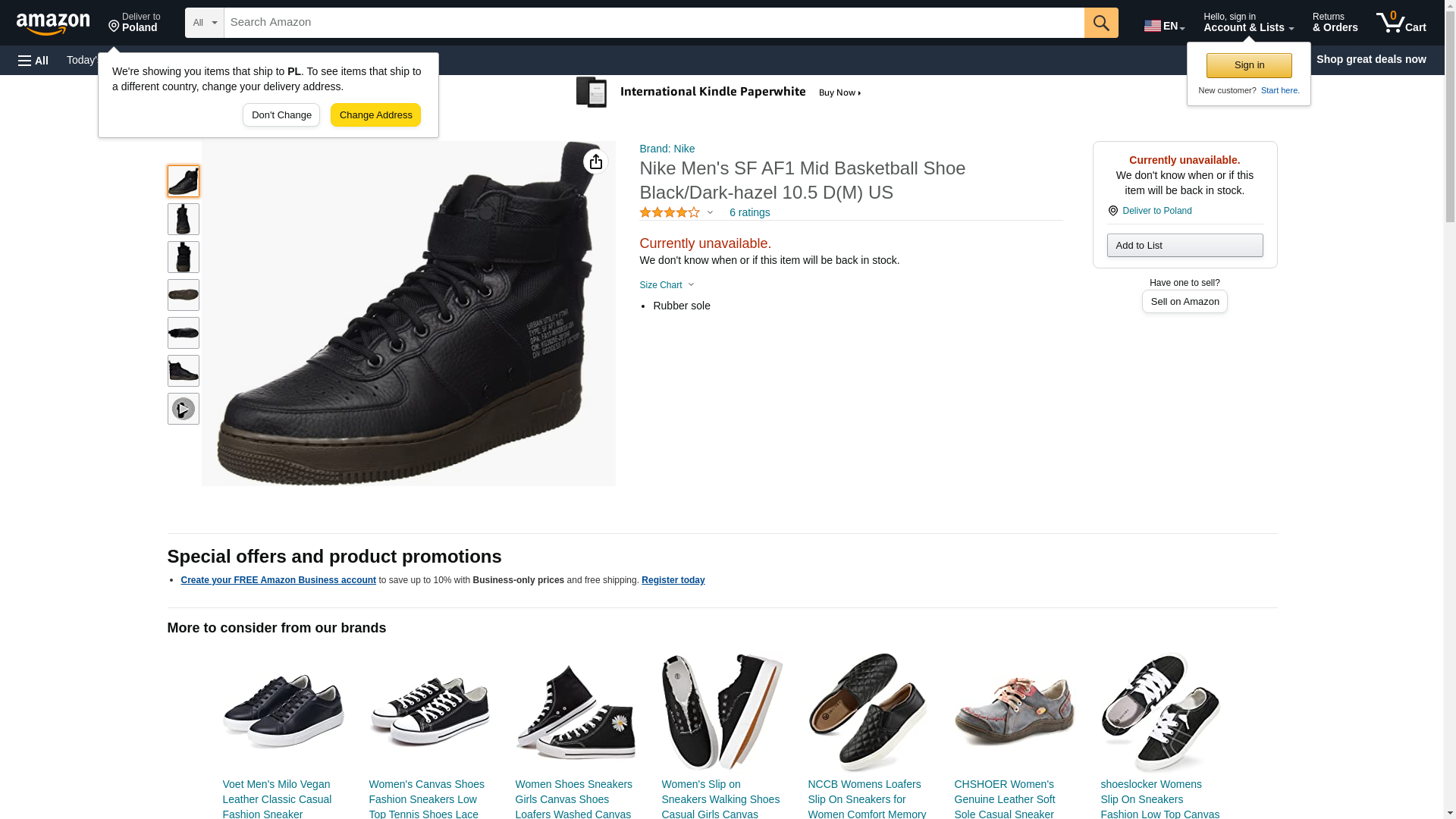
Task: Open the All hamburger menu
Action: (33, 60)
